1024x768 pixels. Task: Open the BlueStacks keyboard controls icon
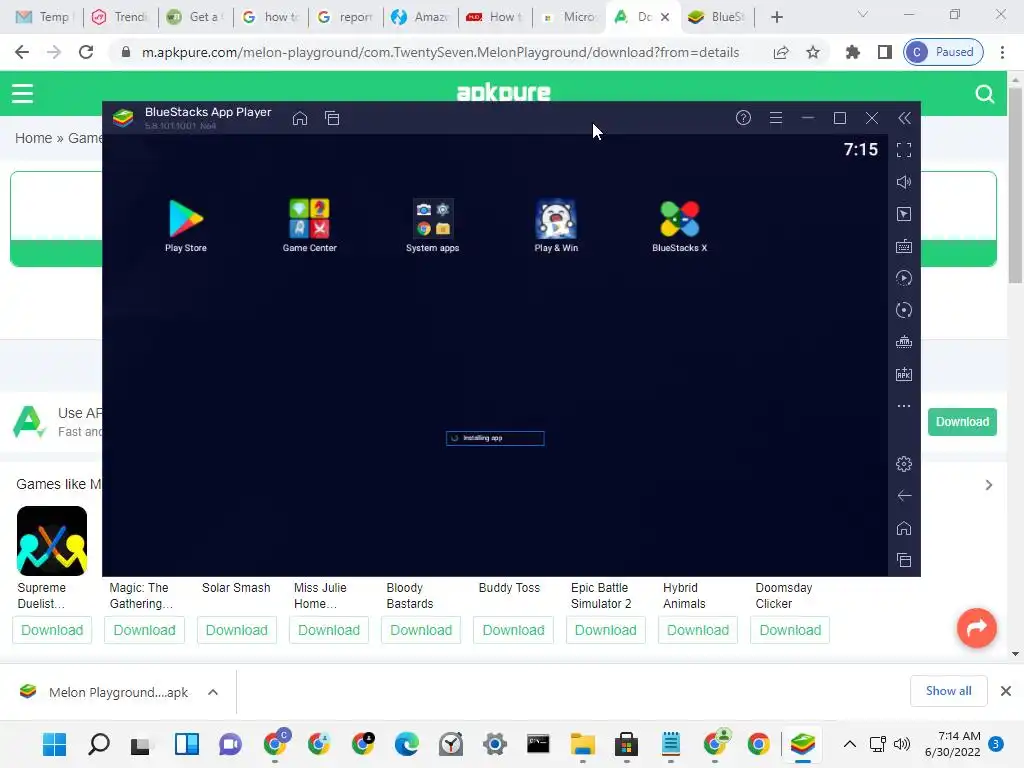(904, 246)
